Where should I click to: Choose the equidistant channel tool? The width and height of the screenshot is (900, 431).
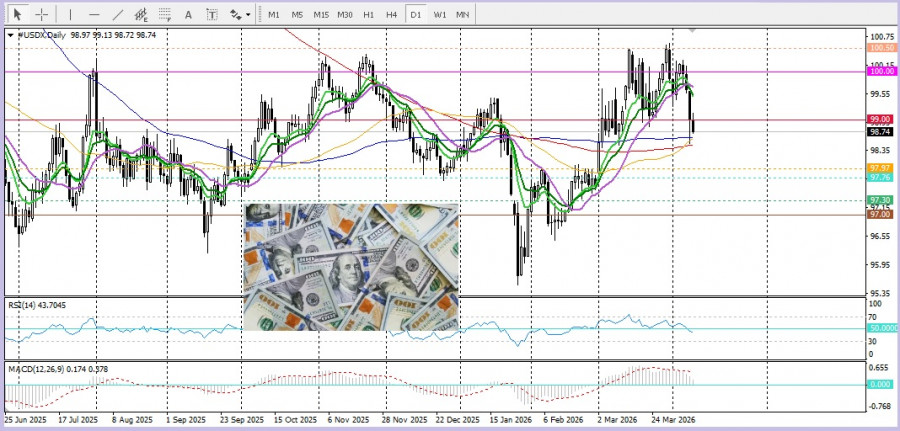141,15
